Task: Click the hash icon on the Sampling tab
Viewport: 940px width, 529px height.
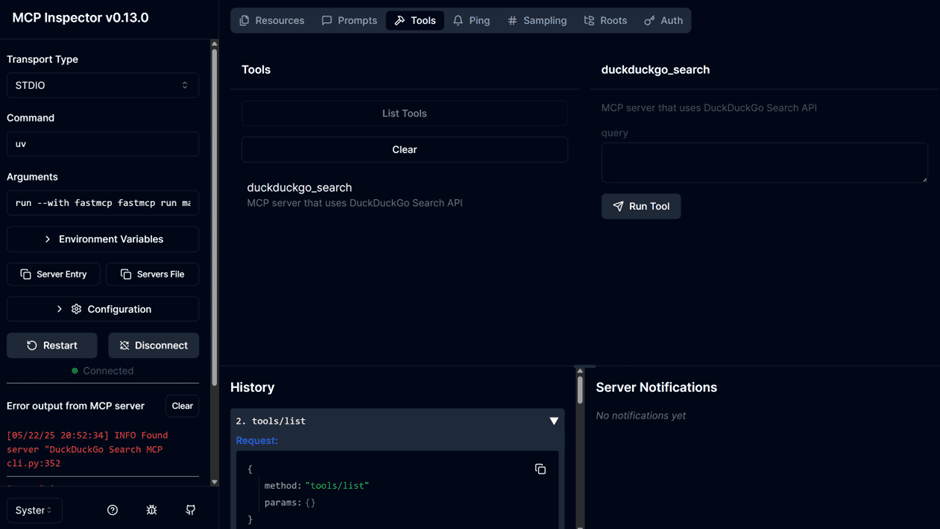Action: [512, 20]
